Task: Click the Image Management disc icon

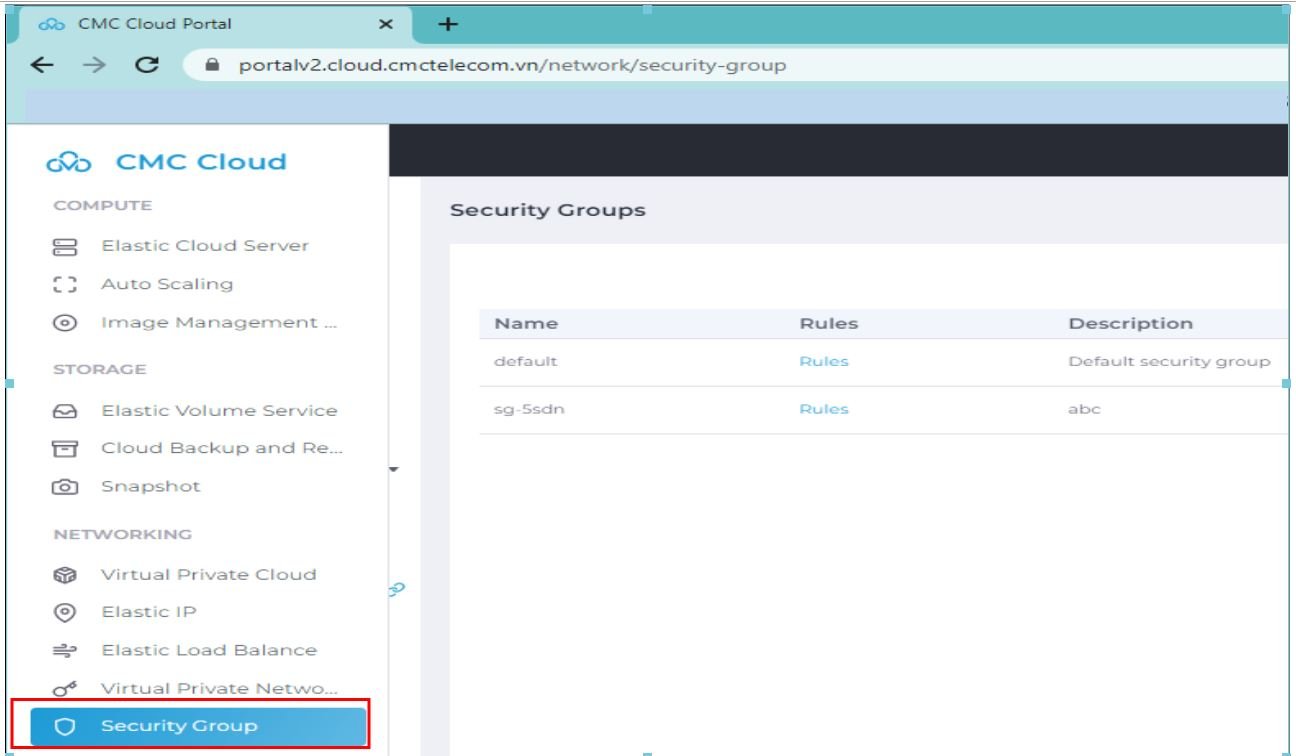Action: pyautogui.click(x=65, y=323)
